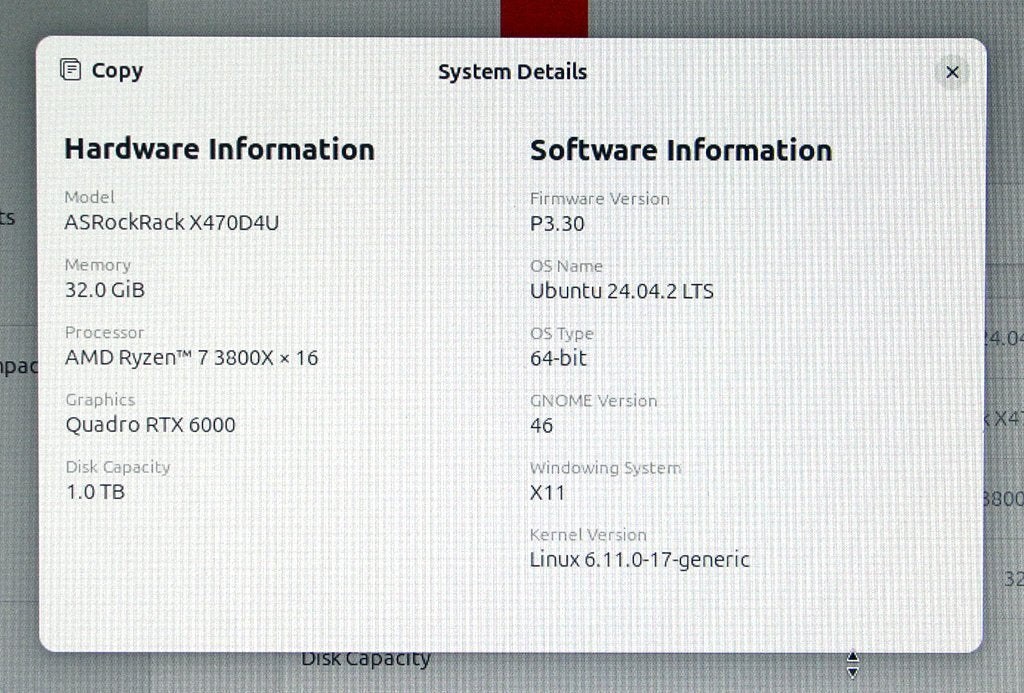Select the windowing system value X11
The width and height of the screenshot is (1024, 693).
(x=547, y=493)
